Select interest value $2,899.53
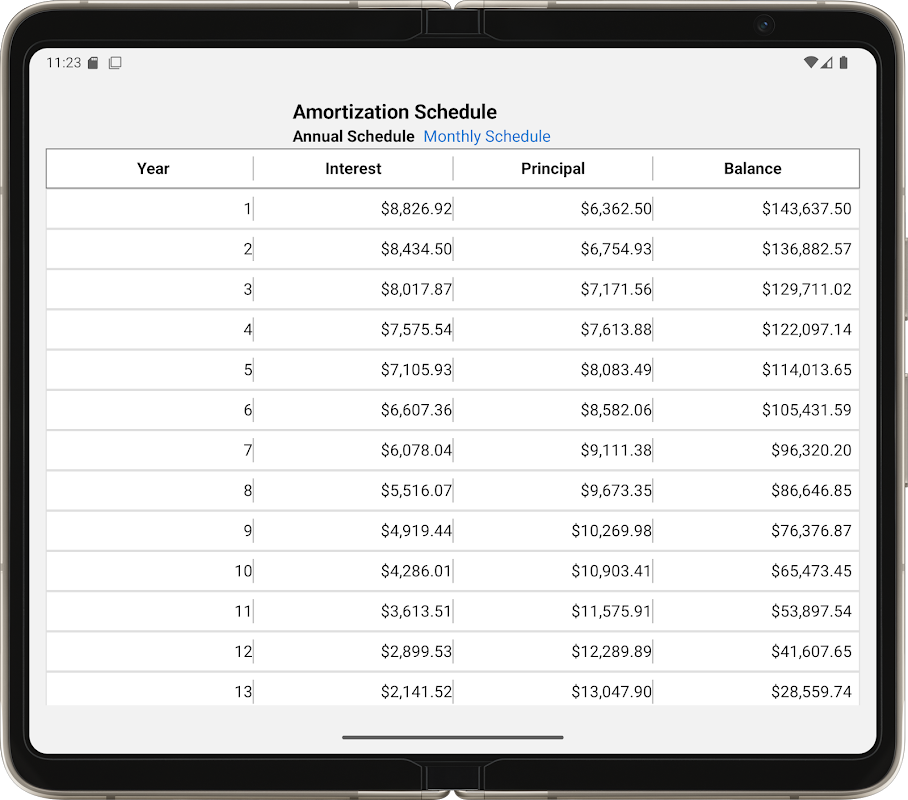This screenshot has width=908, height=800. (x=416, y=652)
